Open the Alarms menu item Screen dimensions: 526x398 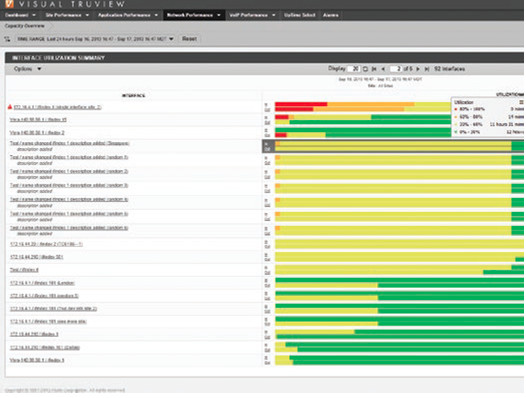point(330,15)
